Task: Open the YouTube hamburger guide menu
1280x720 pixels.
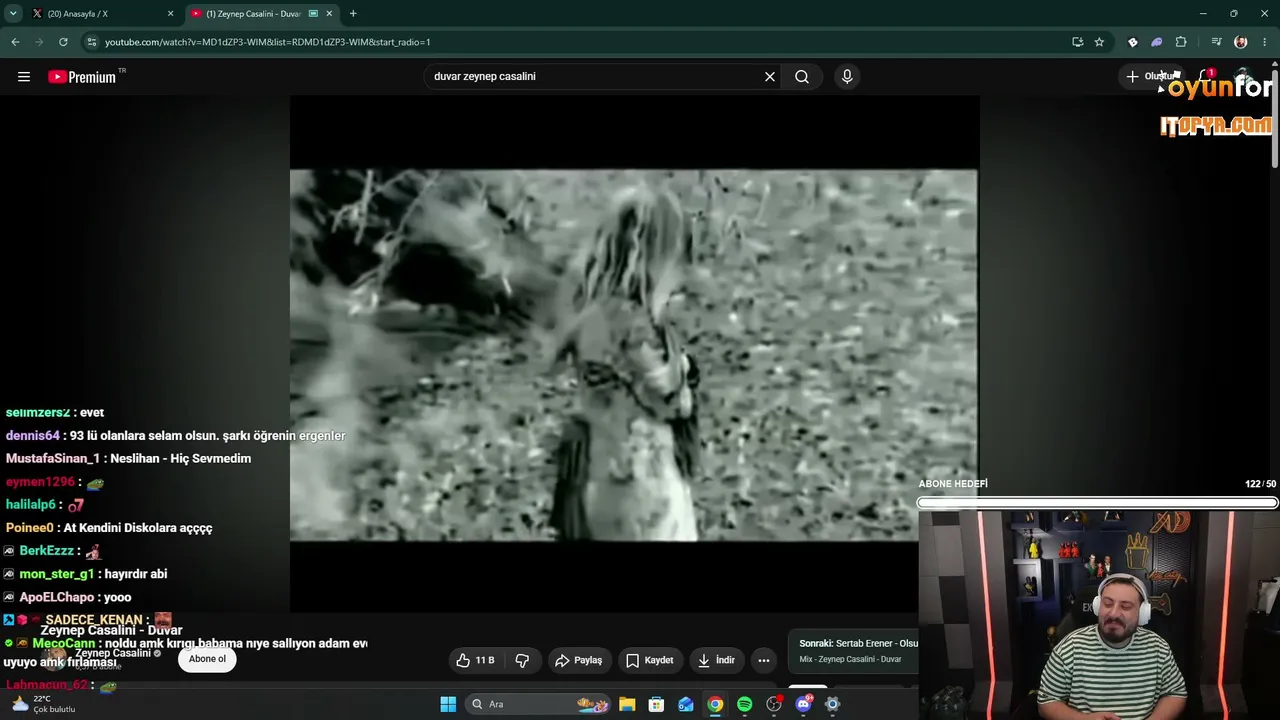Action: pyautogui.click(x=24, y=77)
